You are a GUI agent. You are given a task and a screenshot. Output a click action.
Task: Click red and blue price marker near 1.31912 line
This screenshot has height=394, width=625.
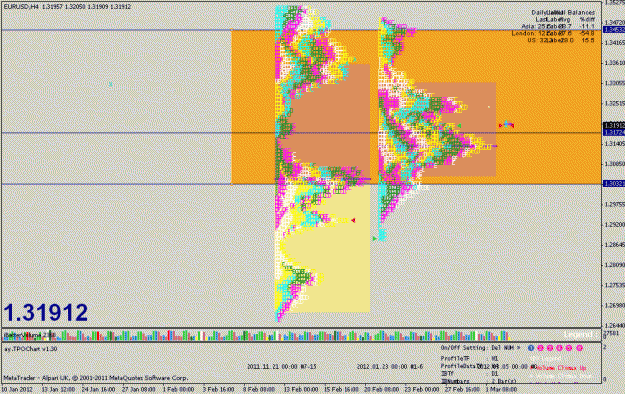506,125
